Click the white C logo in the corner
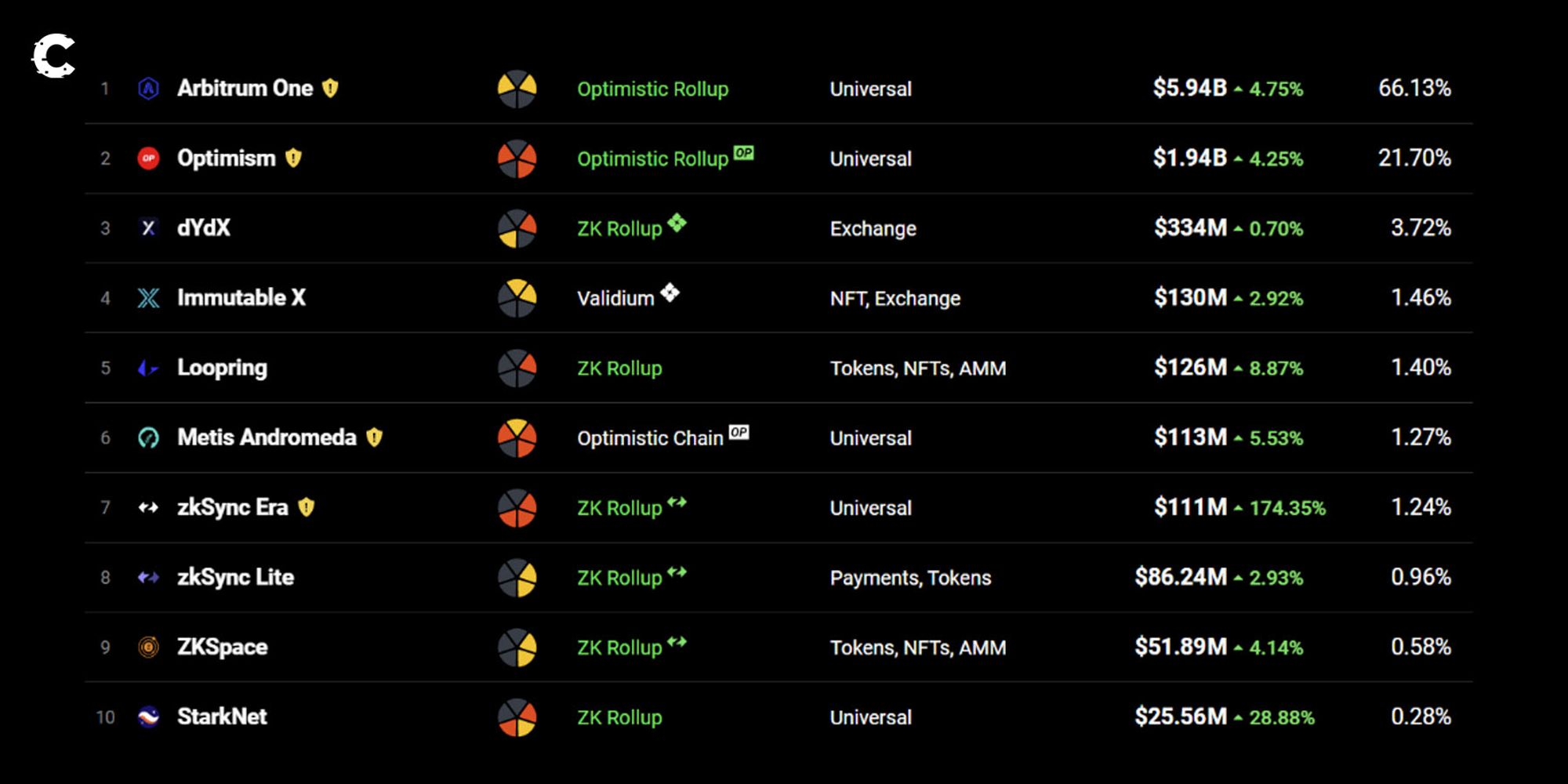The height and width of the screenshot is (784, 1568). [x=53, y=56]
